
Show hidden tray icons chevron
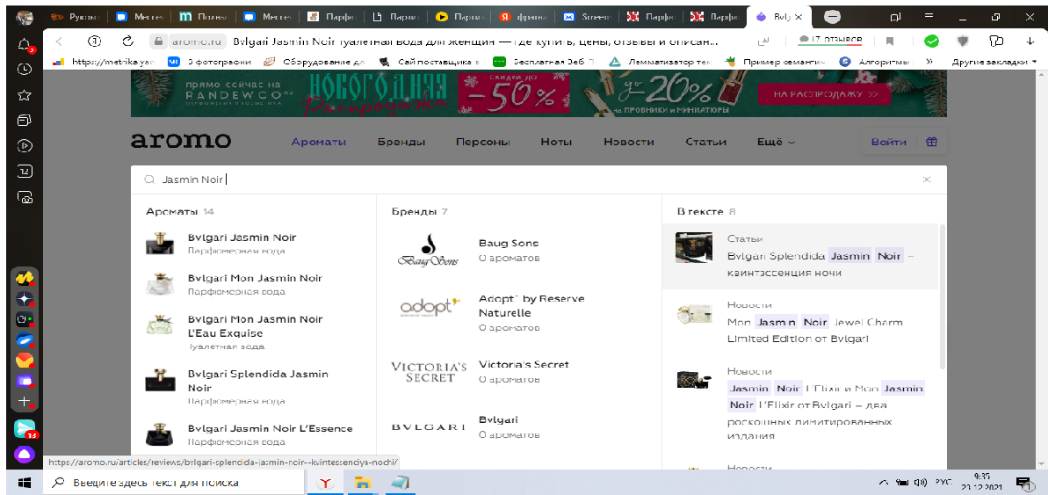[884, 482]
